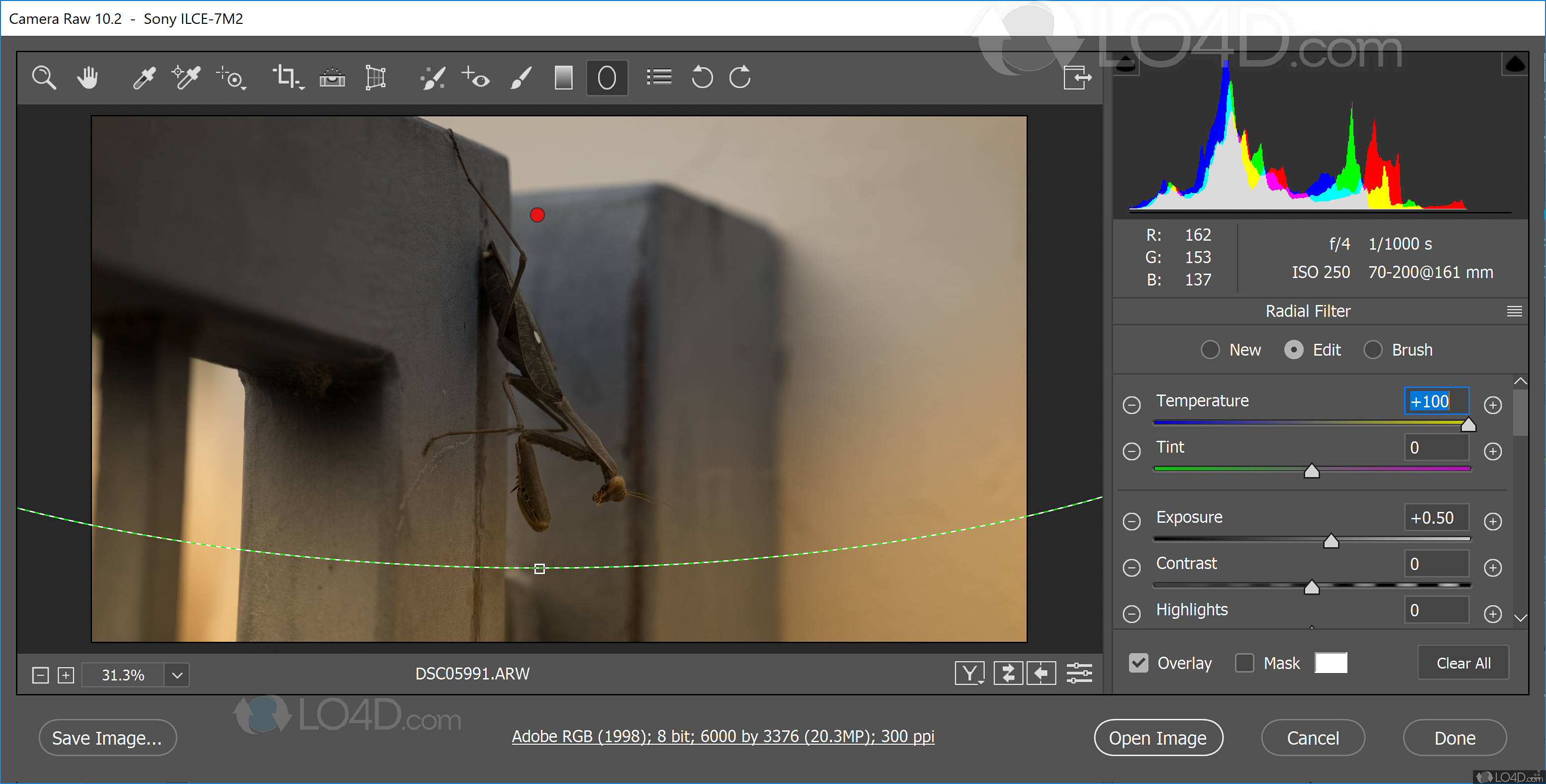Click the Clear All button
Screen dimensions: 1546x784
coord(1463,661)
